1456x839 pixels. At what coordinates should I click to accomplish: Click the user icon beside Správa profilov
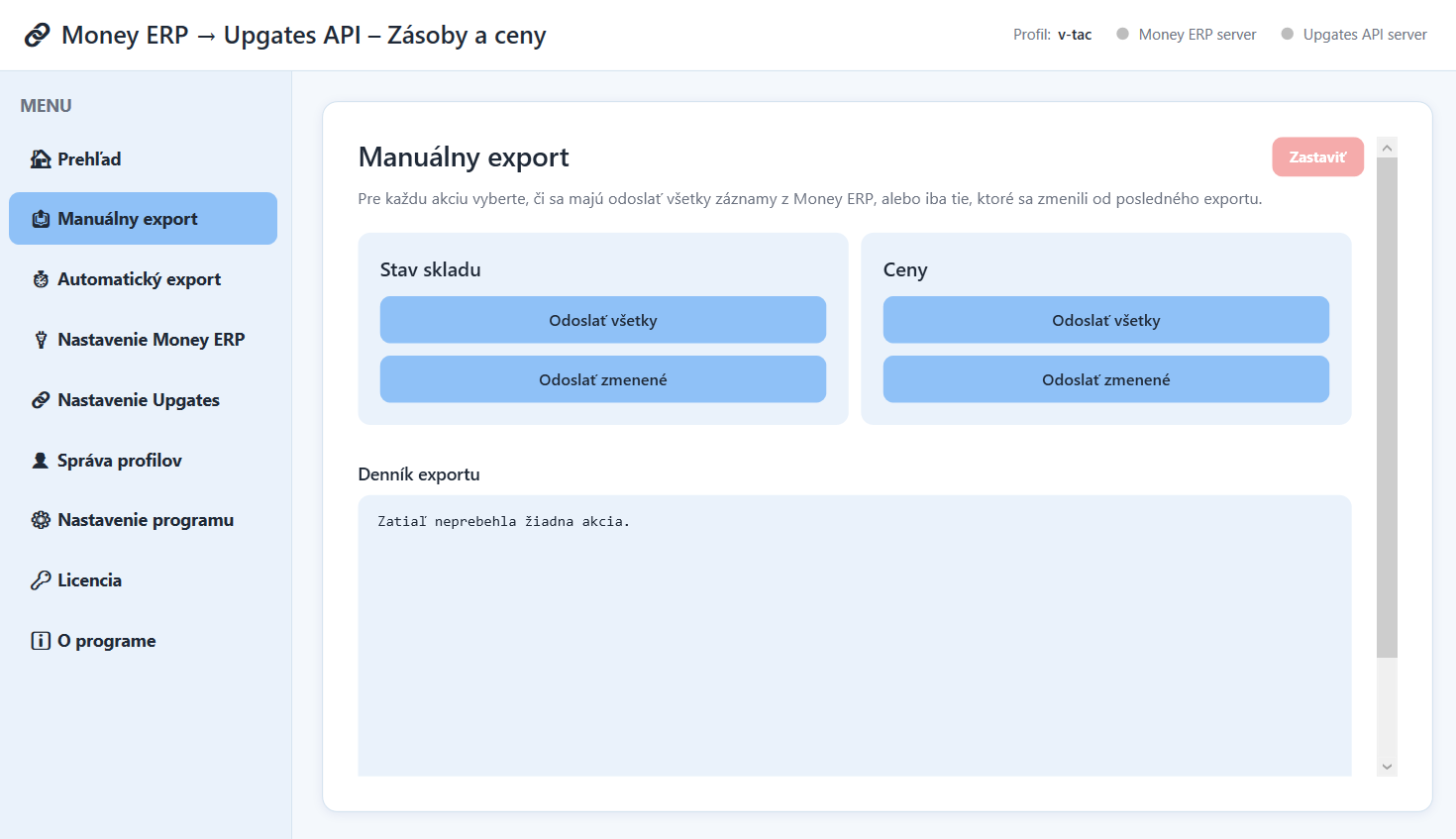point(41,461)
